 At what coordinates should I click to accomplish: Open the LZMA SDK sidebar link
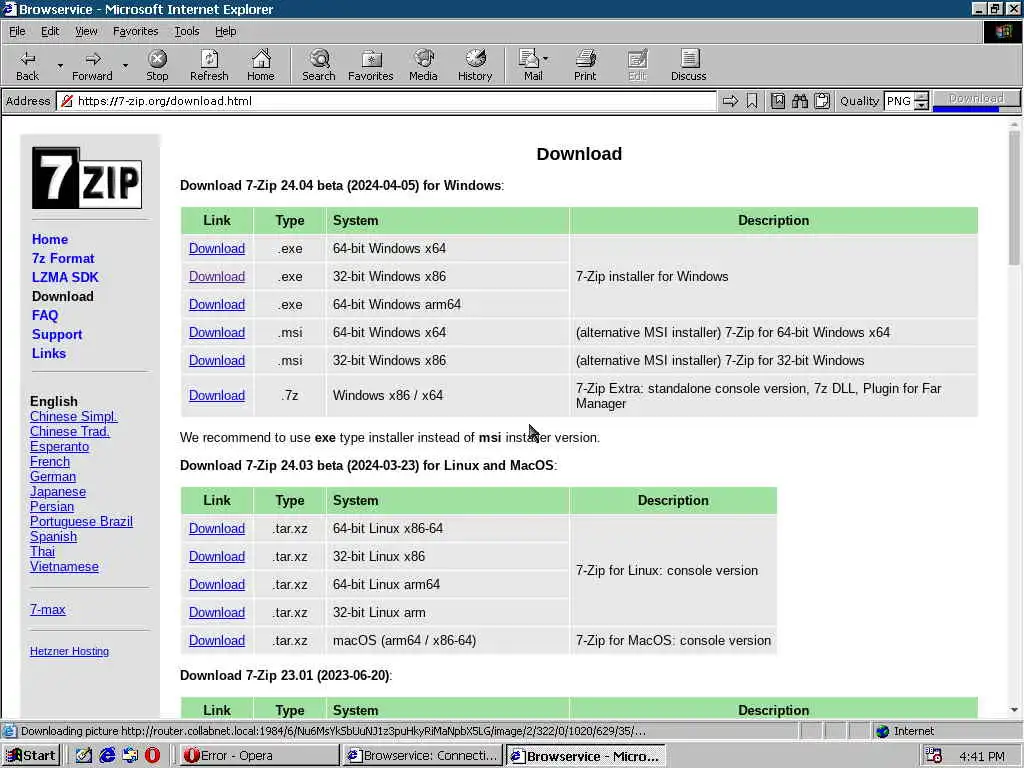(65, 278)
